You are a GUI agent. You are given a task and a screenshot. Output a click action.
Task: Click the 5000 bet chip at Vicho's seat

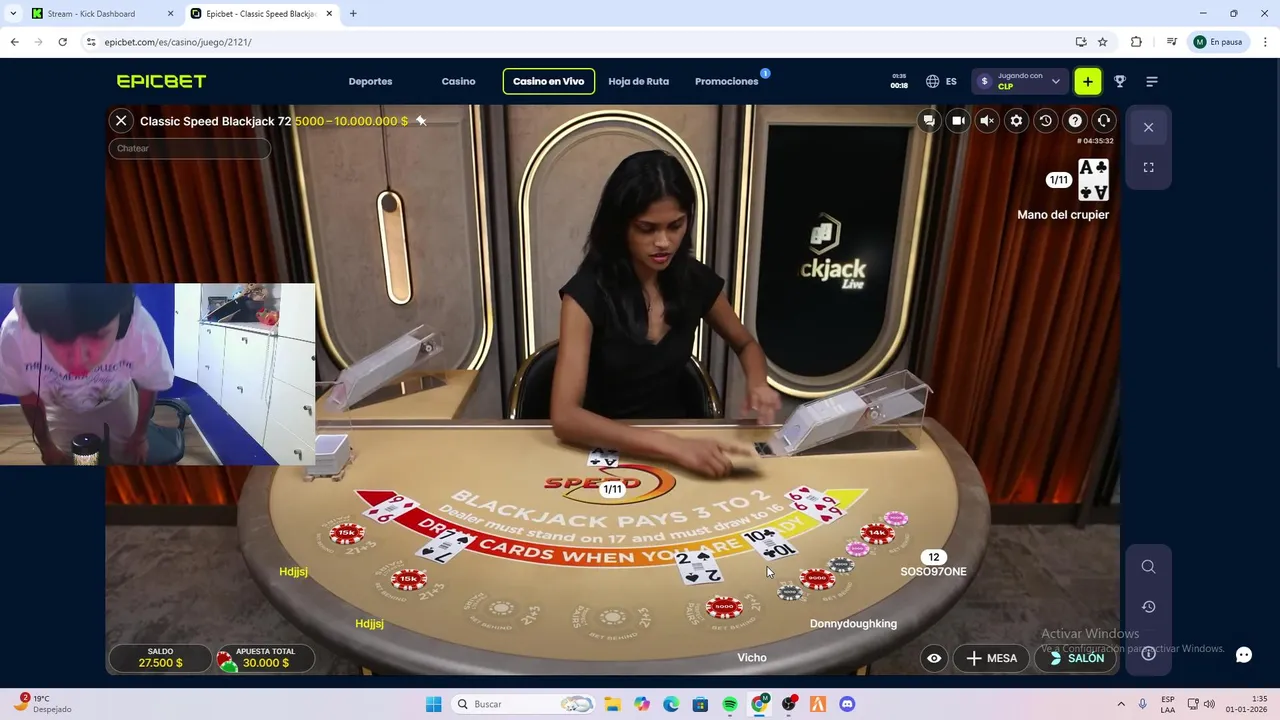pyautogui.click(x=723, y=607)
